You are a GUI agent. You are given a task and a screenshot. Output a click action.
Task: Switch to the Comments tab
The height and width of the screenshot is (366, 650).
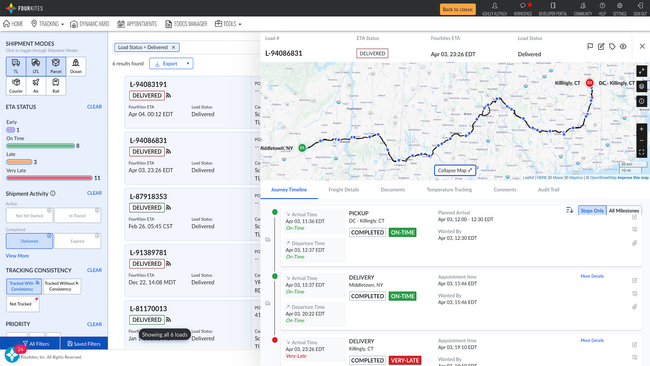click(504, 189)
